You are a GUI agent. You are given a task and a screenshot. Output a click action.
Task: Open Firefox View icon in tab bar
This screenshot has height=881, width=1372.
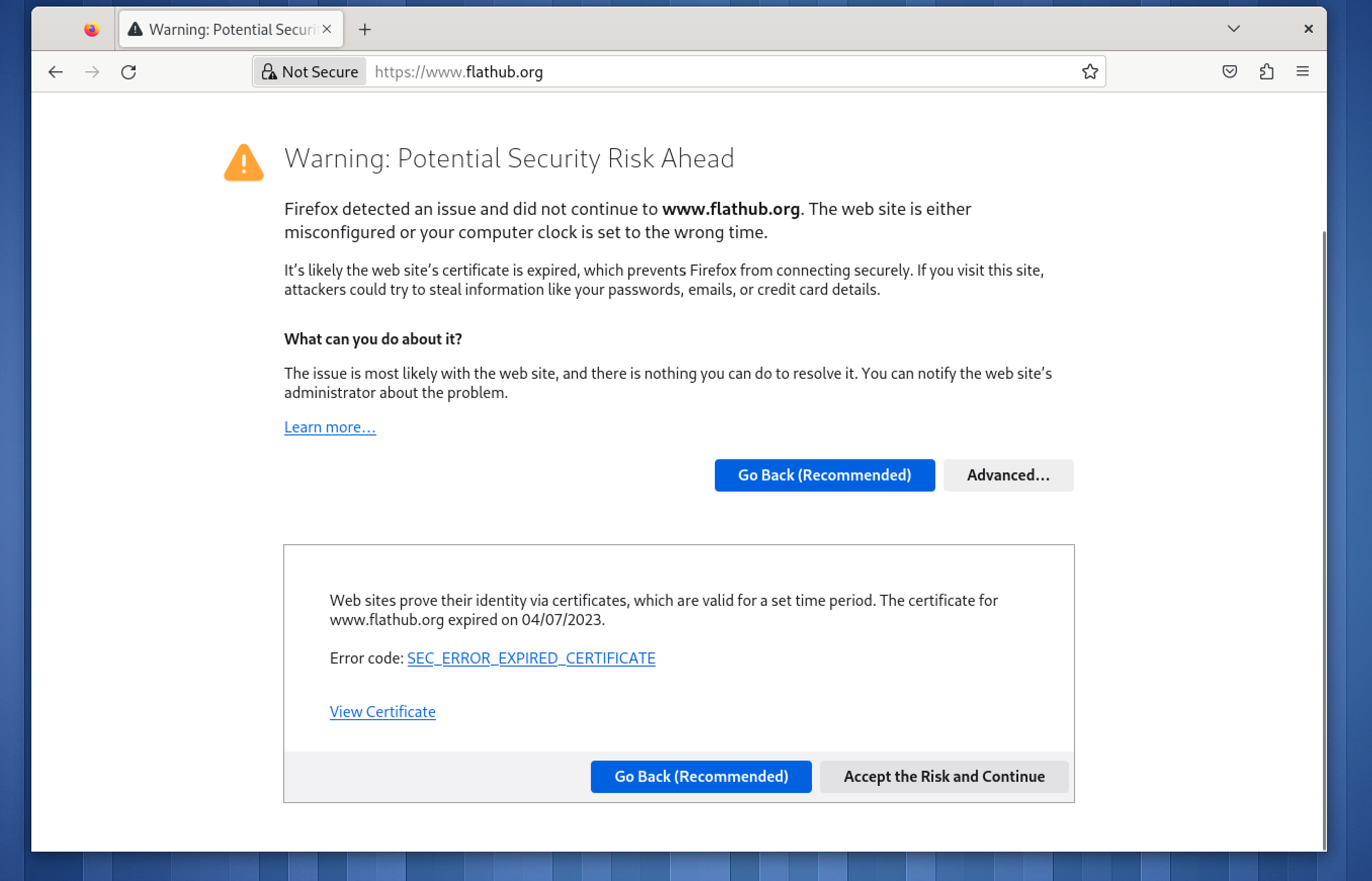(92, 29)
